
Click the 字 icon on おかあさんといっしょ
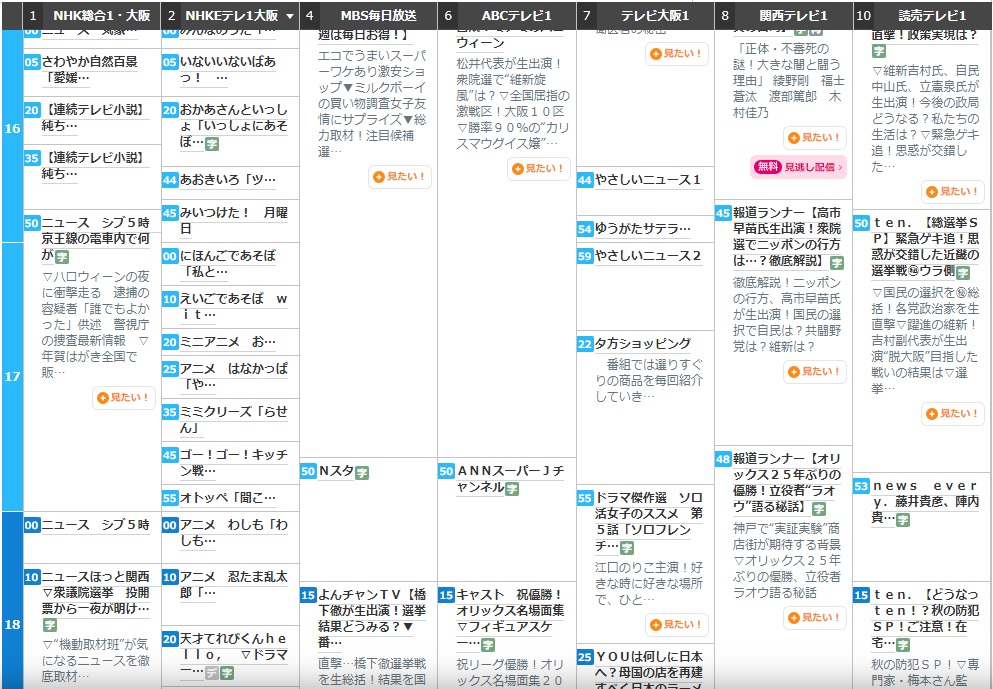point(212,144)
